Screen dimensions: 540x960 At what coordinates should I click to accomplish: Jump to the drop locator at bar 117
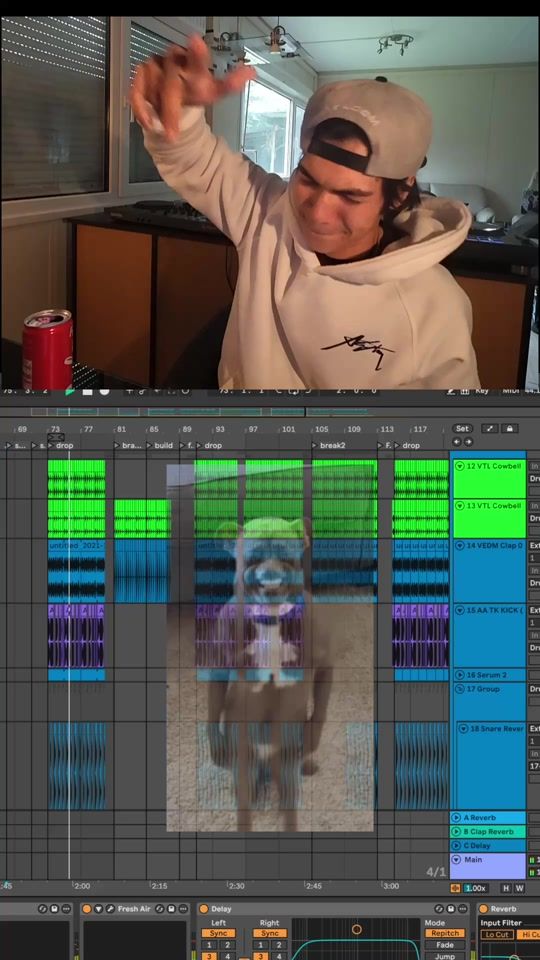pyautogui.click(x=407, y=446)
